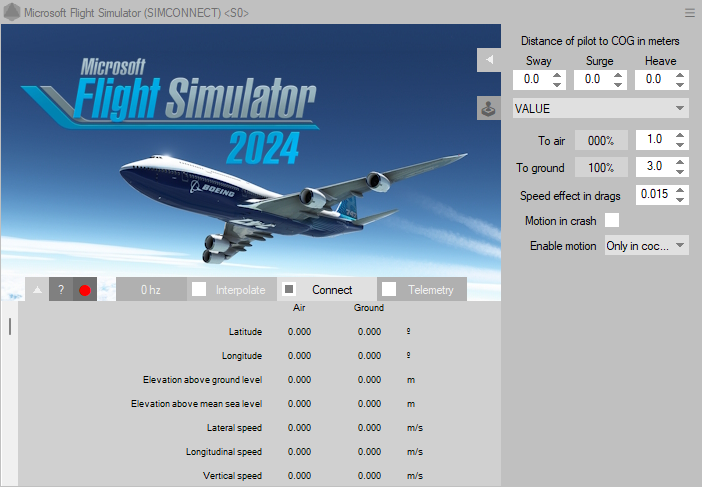Increase the Surge value
702x487 pixels.
pos(618,75)
